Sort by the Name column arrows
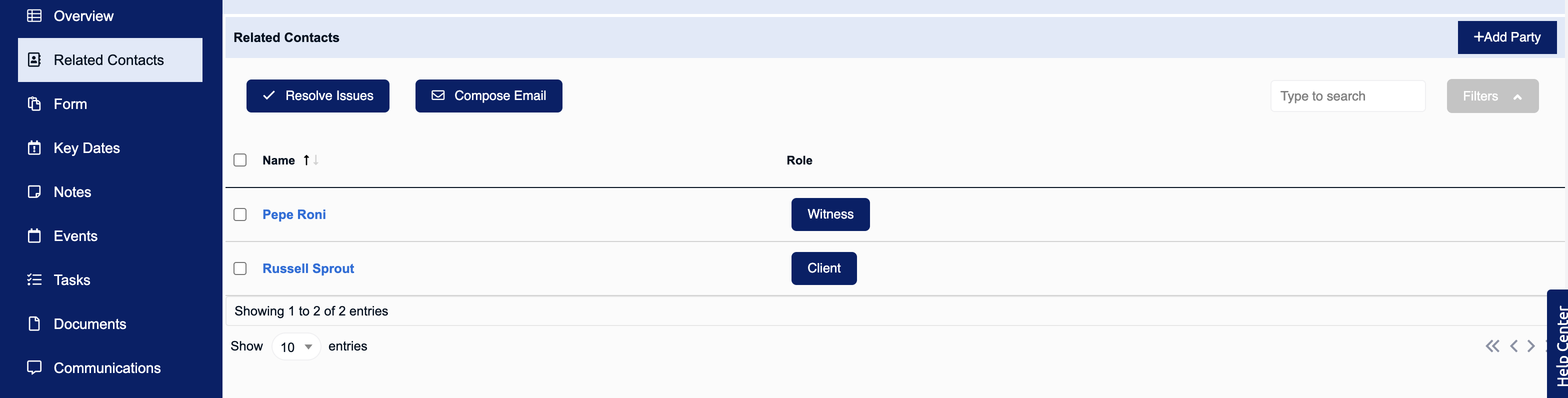This screenshot has width=1568, height=398. point(310,160)
